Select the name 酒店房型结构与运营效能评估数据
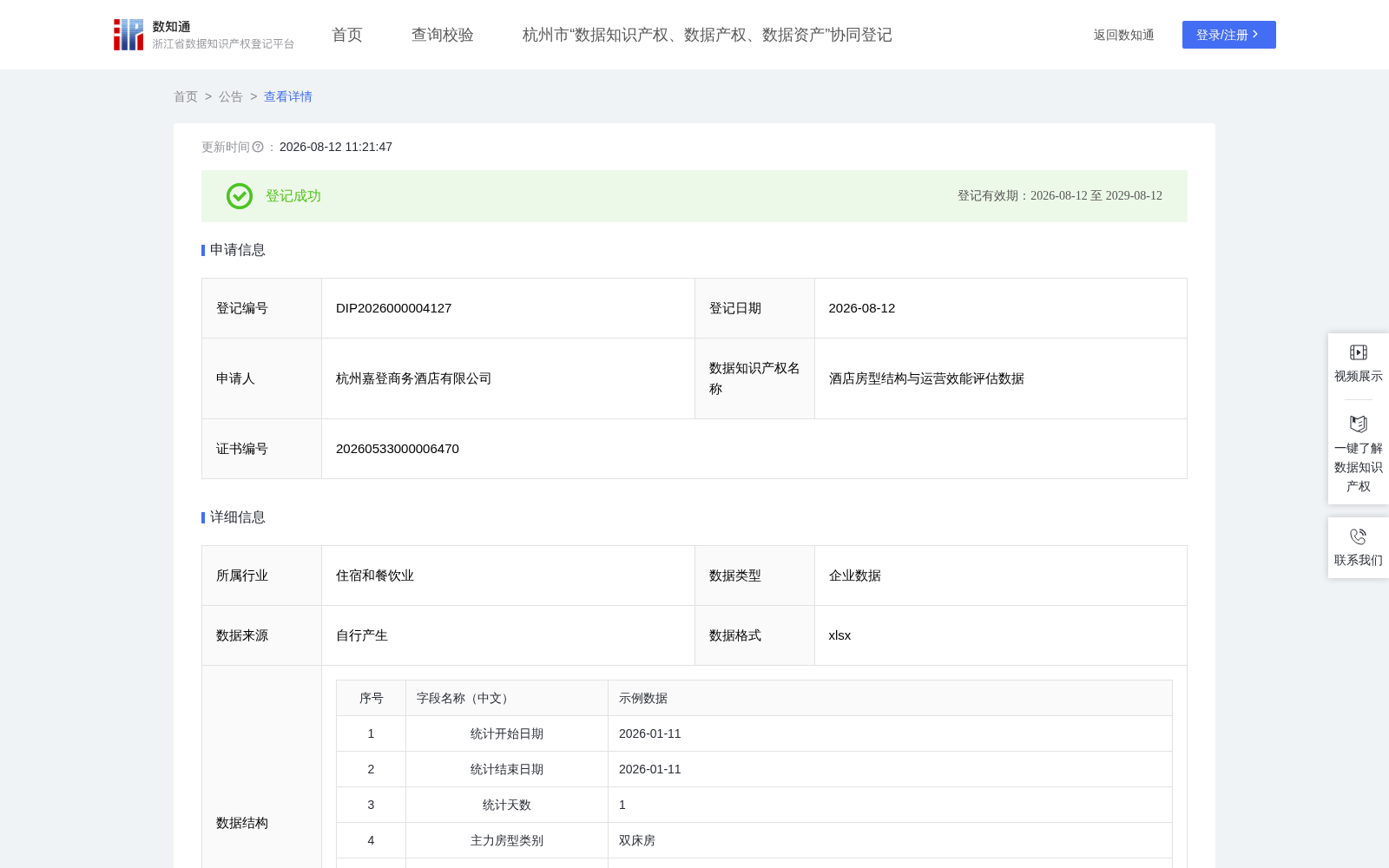1389x868 pixels. 927,378
